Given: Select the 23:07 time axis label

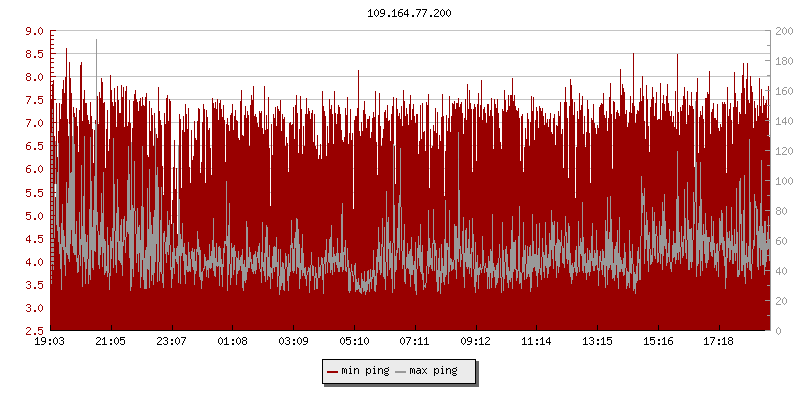Looking at the screenshot, I should pos(172,341).
